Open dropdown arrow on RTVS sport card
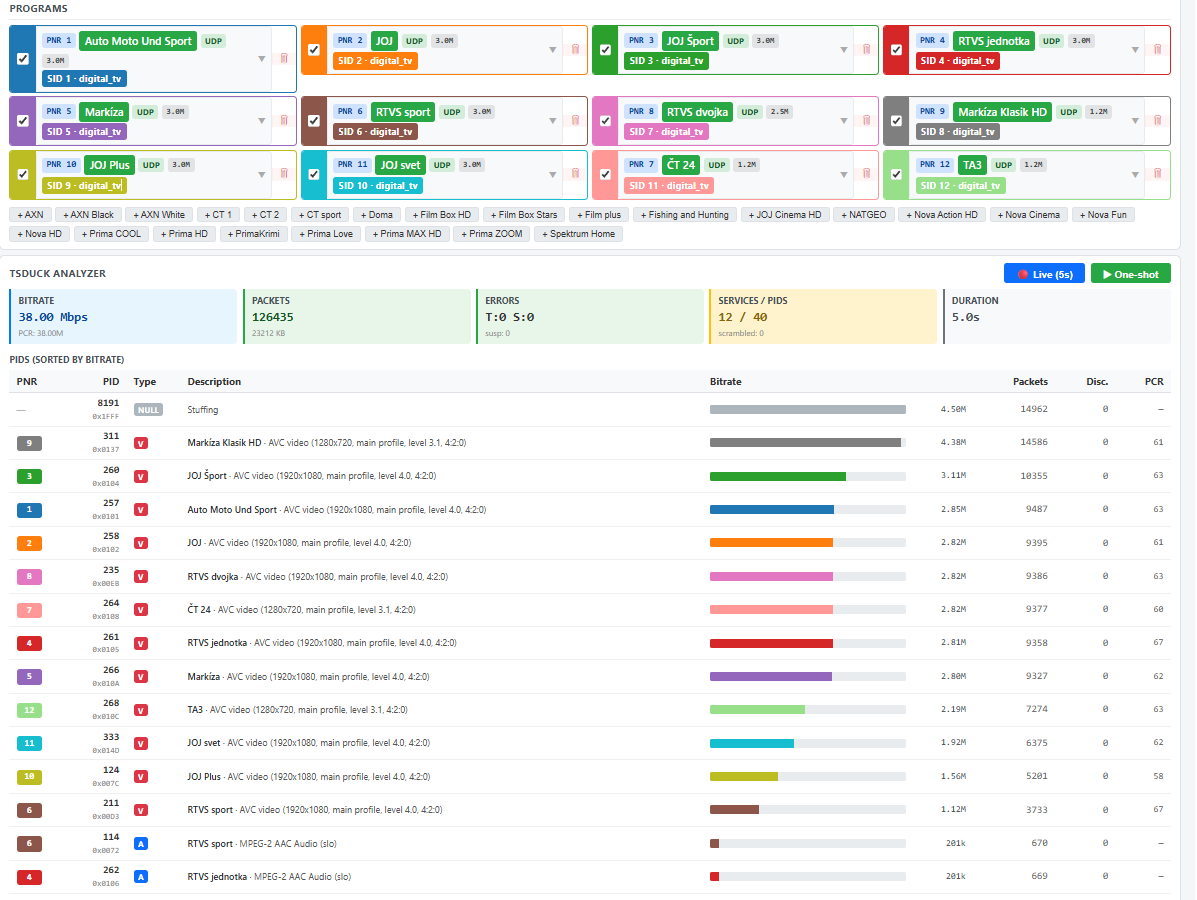Image resolution: width=1197 pixels, height=900 pixels. point(553,121)
